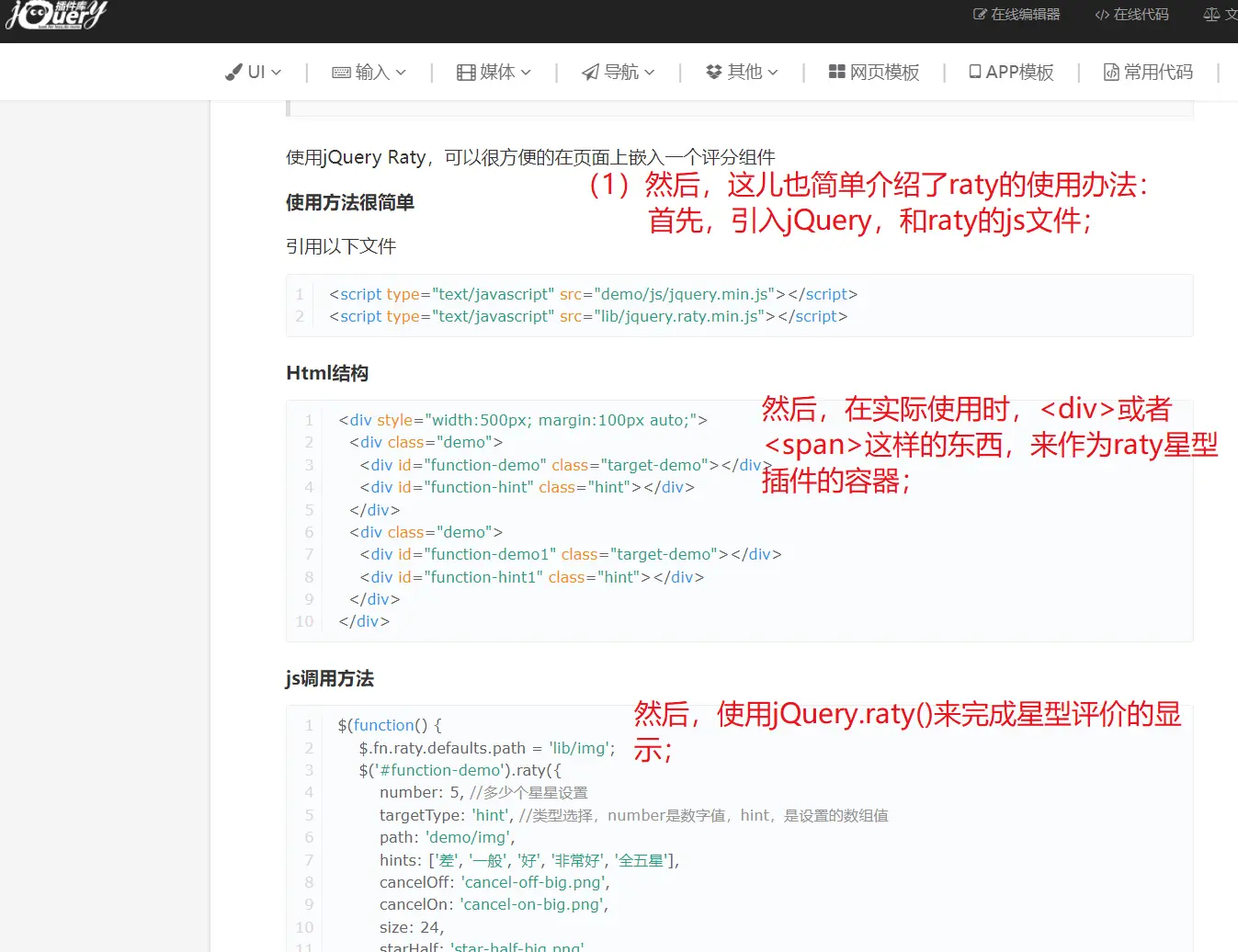Click the jQuery plugin library logo
This screenshot has height=952, width=1238.
pos(57,16)
